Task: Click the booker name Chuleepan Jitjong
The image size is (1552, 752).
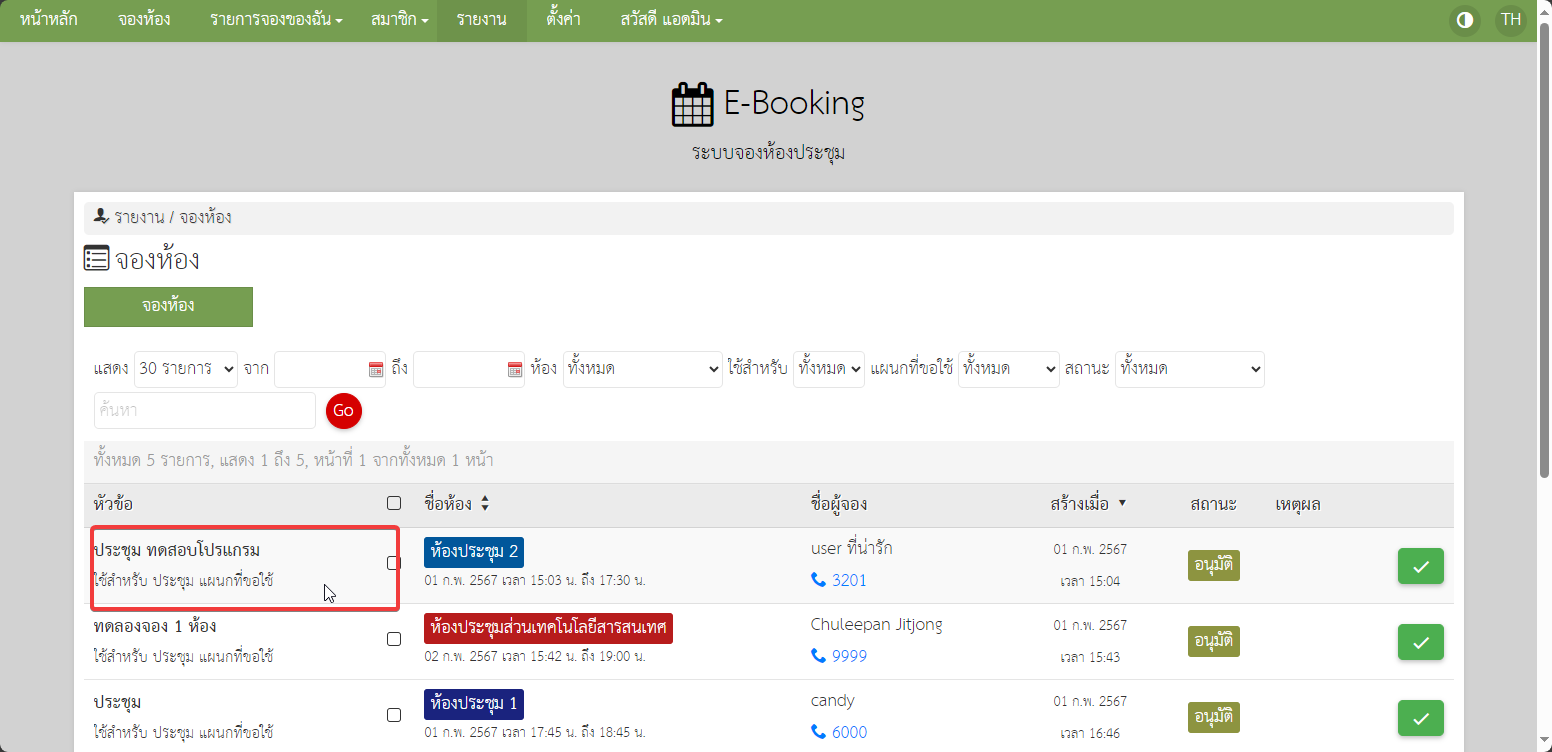Action: point(877,624)
